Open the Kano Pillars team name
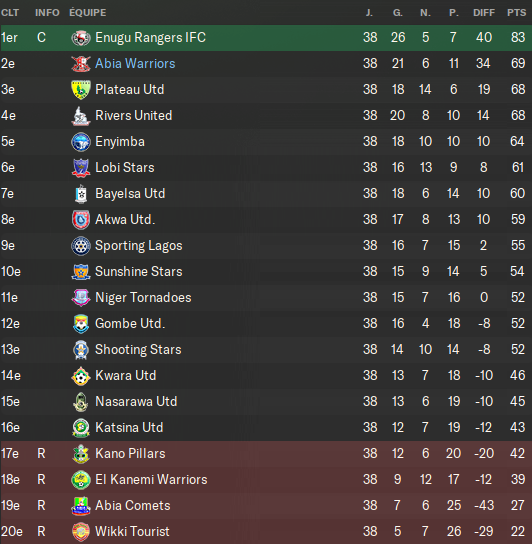Screen dimensions: 532x544 pyautogui.click(x=130, y=453)
